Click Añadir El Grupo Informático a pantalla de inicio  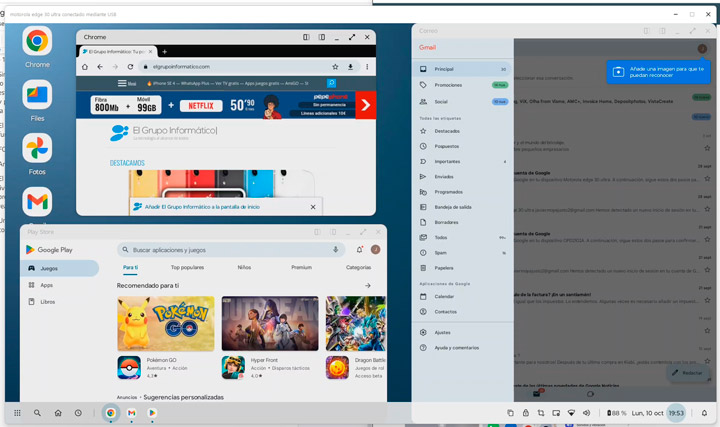pyautogui.click(x=202, y=207)
